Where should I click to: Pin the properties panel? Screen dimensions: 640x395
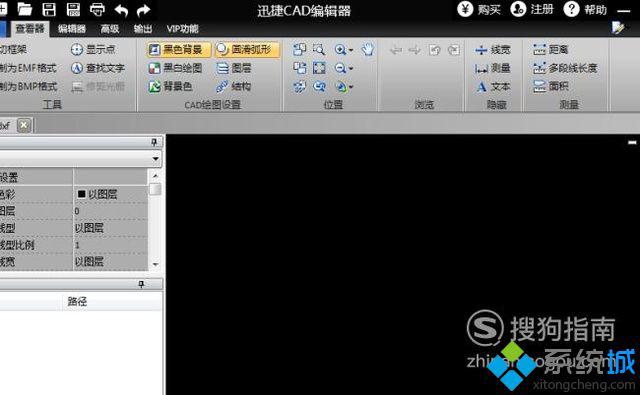click(154, 142)
